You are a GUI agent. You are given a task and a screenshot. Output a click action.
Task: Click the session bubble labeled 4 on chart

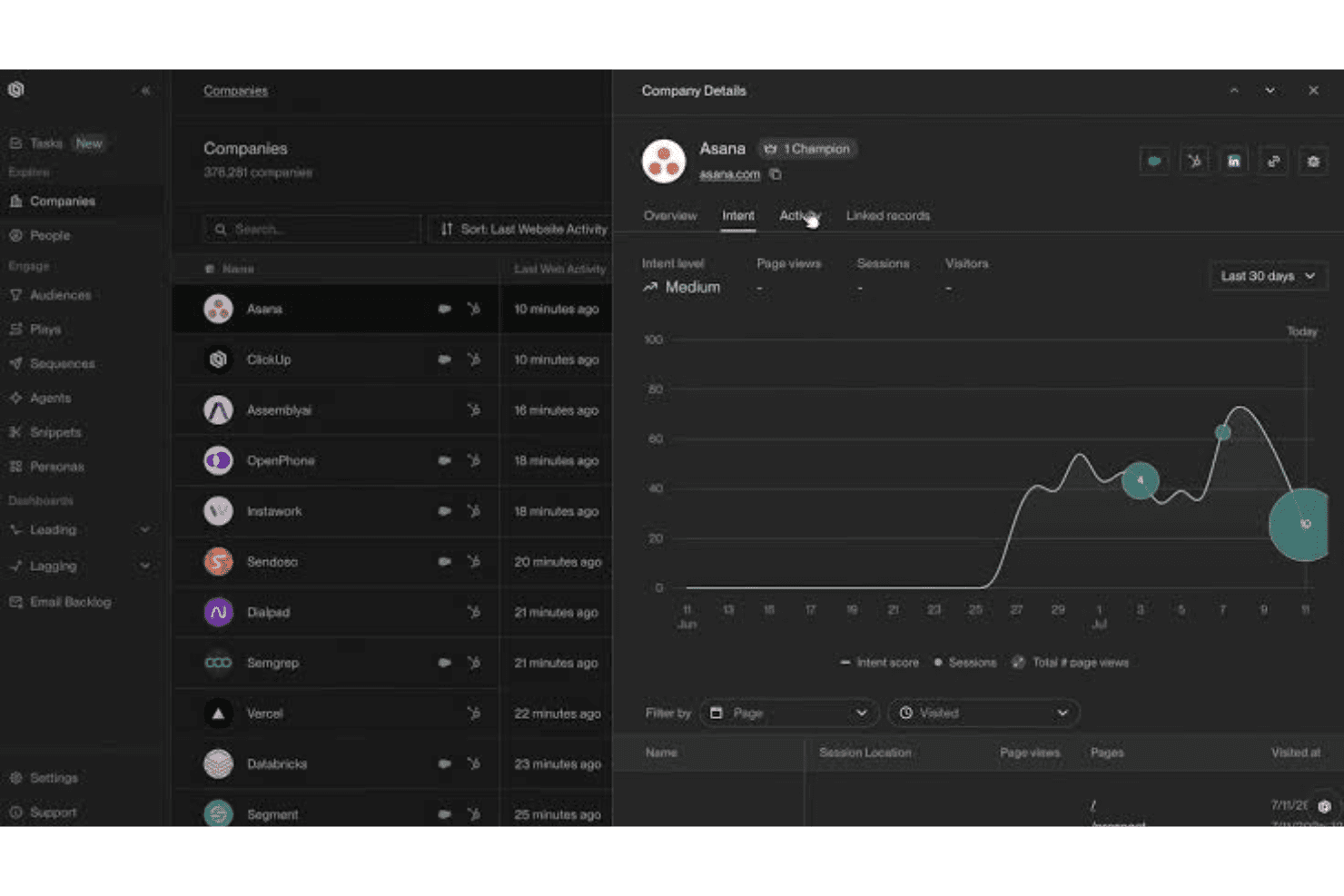pos(1140,480)
